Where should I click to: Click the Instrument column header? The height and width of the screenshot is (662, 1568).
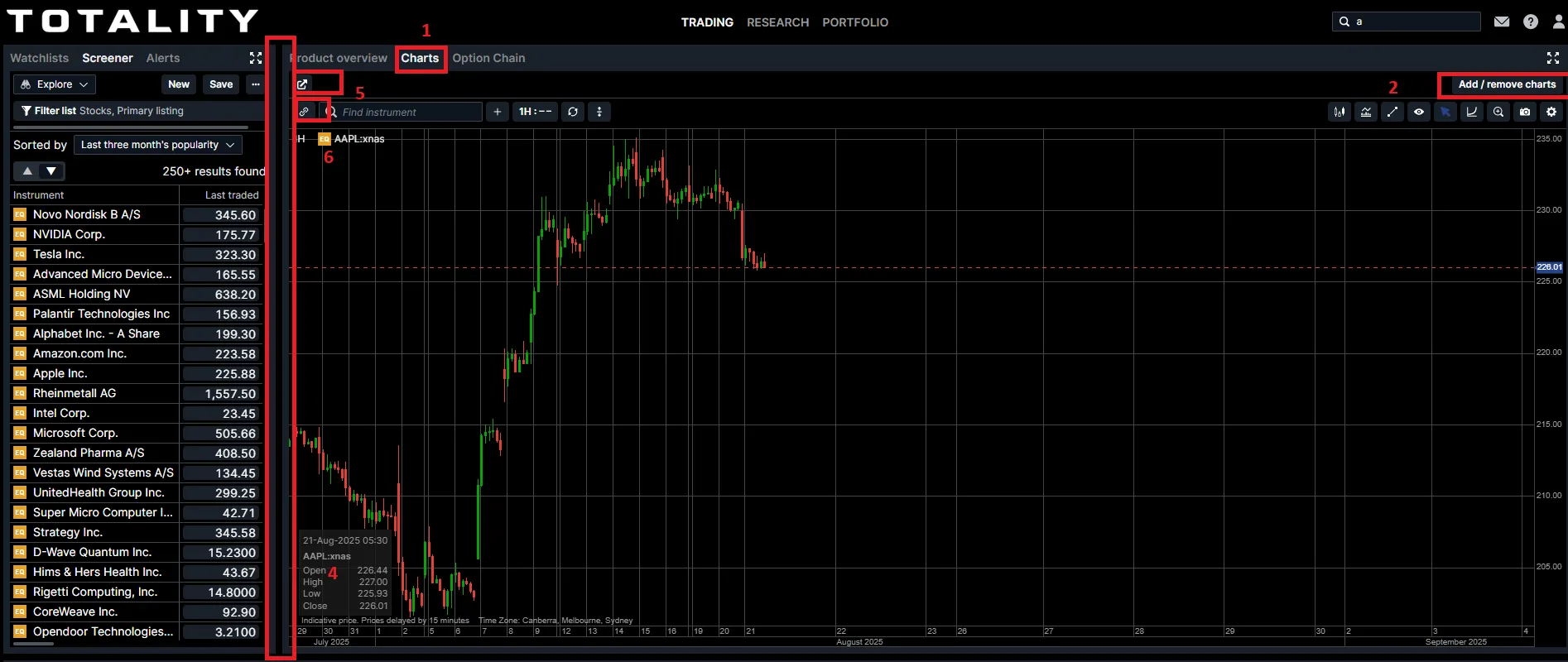[x=38, y=195]
